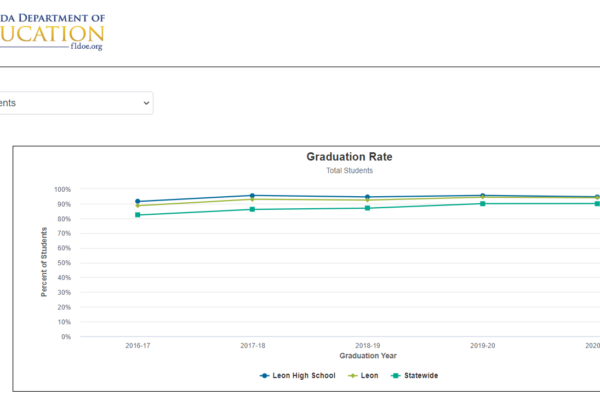Click the 2018-19 axis label
This screenshot has height=400, width=600.
tap(368, 346)
